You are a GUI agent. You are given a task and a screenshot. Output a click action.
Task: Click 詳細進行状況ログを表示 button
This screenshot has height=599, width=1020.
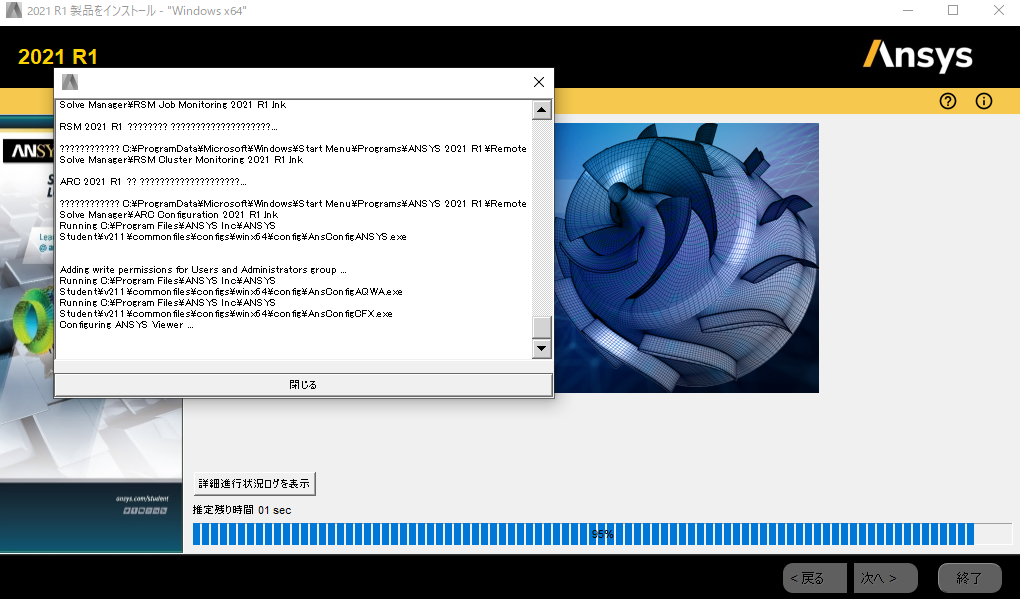coord(254,484)
